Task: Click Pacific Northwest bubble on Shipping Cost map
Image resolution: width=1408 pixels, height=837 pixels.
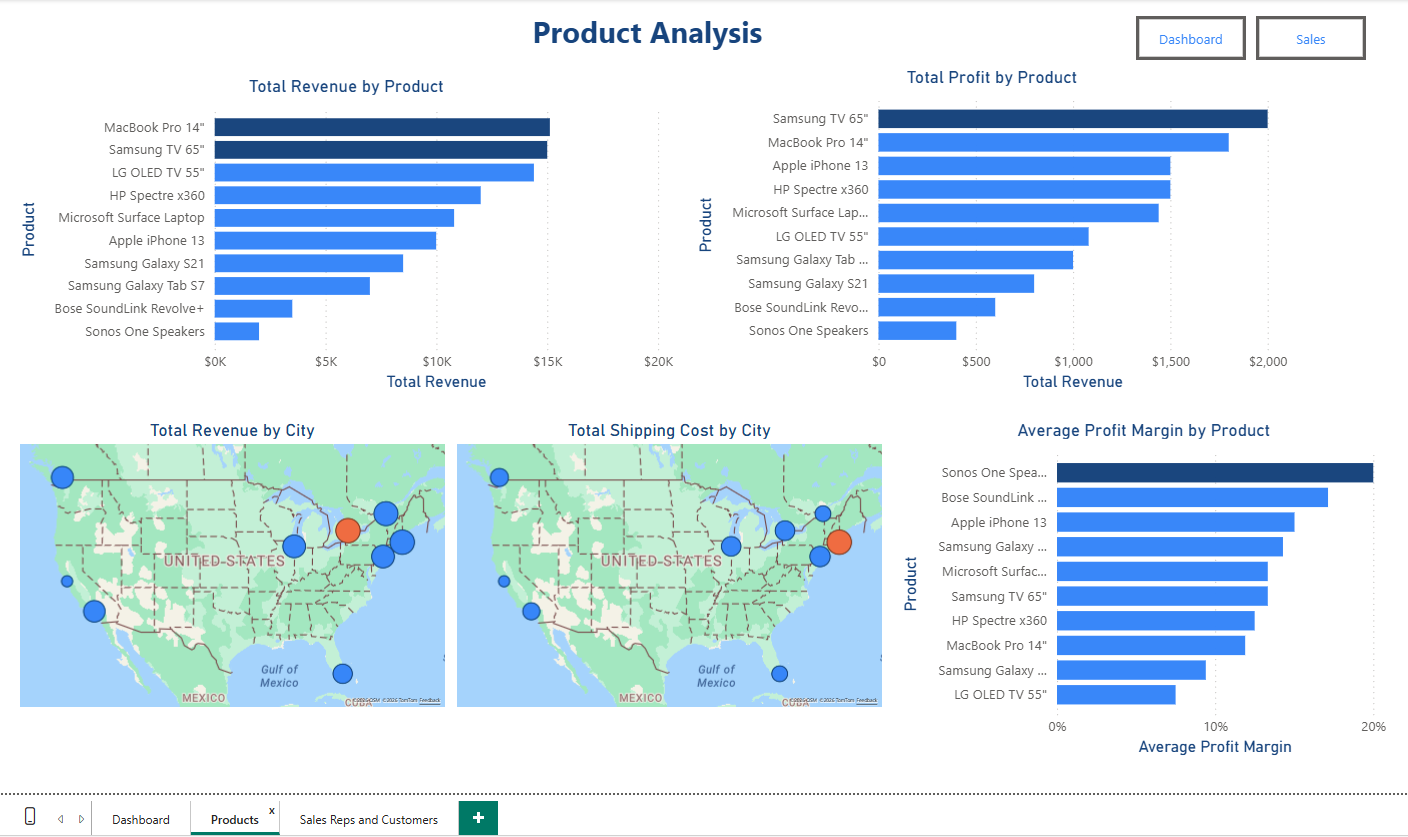Action: pyautogui.click(x=499, y=478)
